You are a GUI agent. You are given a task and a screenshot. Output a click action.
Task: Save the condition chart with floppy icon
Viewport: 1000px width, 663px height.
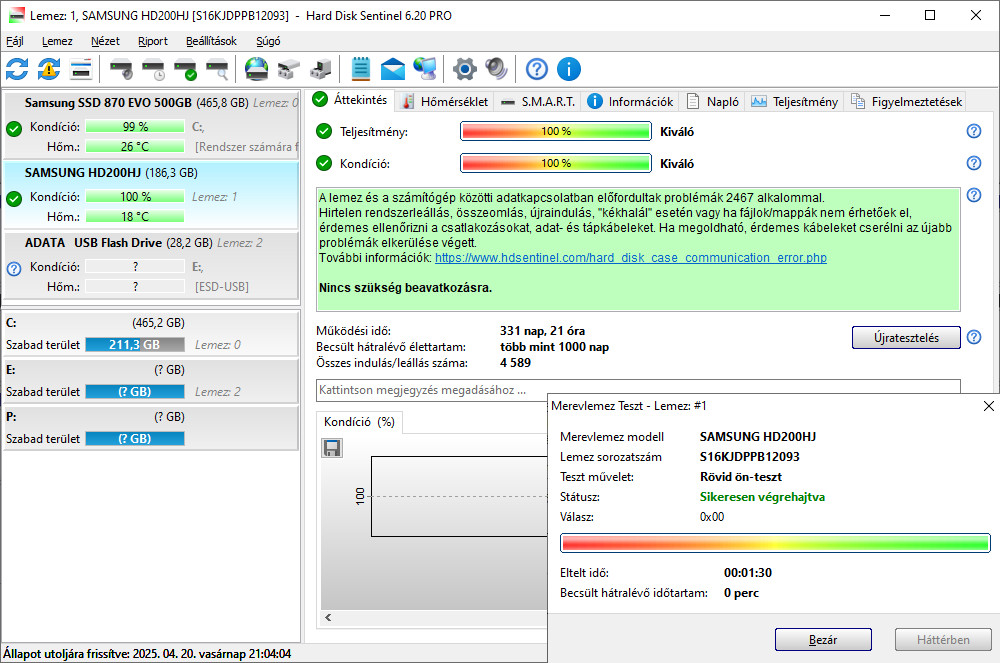coord(332,448)
